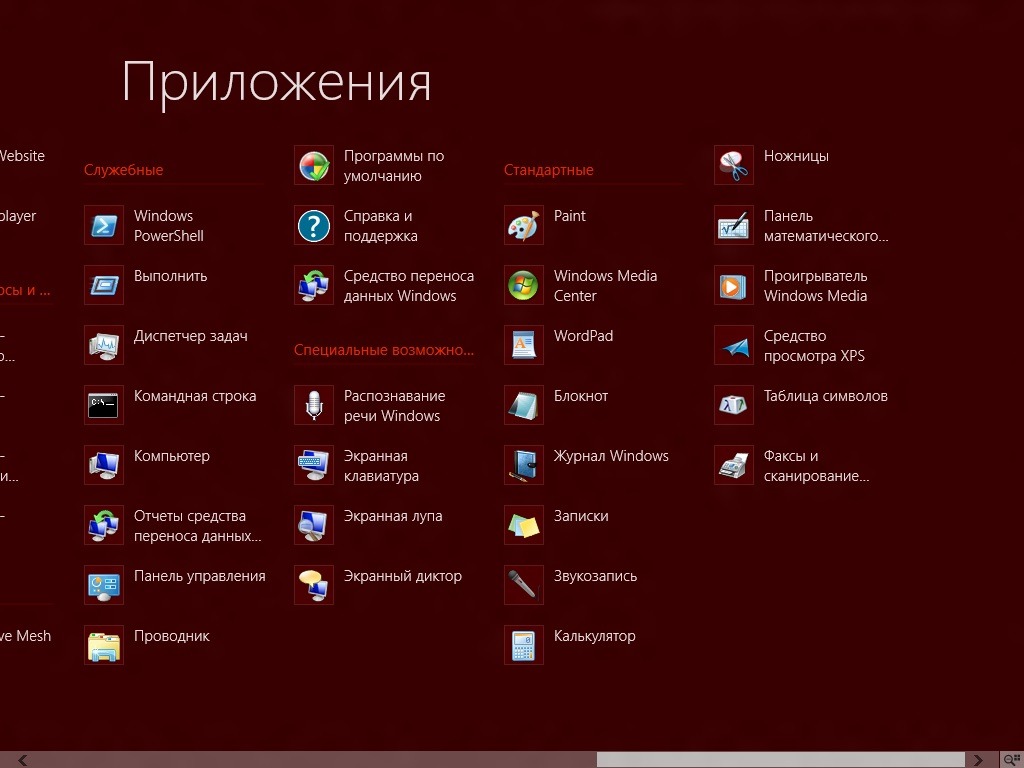Click the zoom-out button beside the scrollbar
1024x768 pixels.
click(1012, 760)
